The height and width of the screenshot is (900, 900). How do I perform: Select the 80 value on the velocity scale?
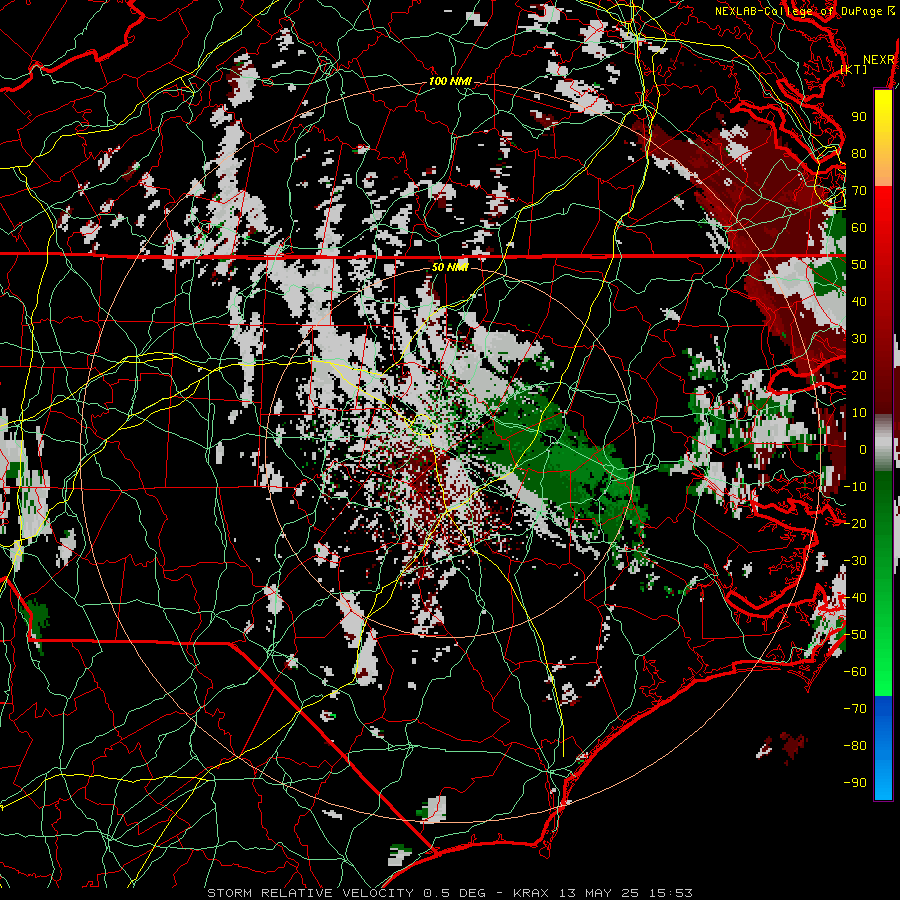859,153
